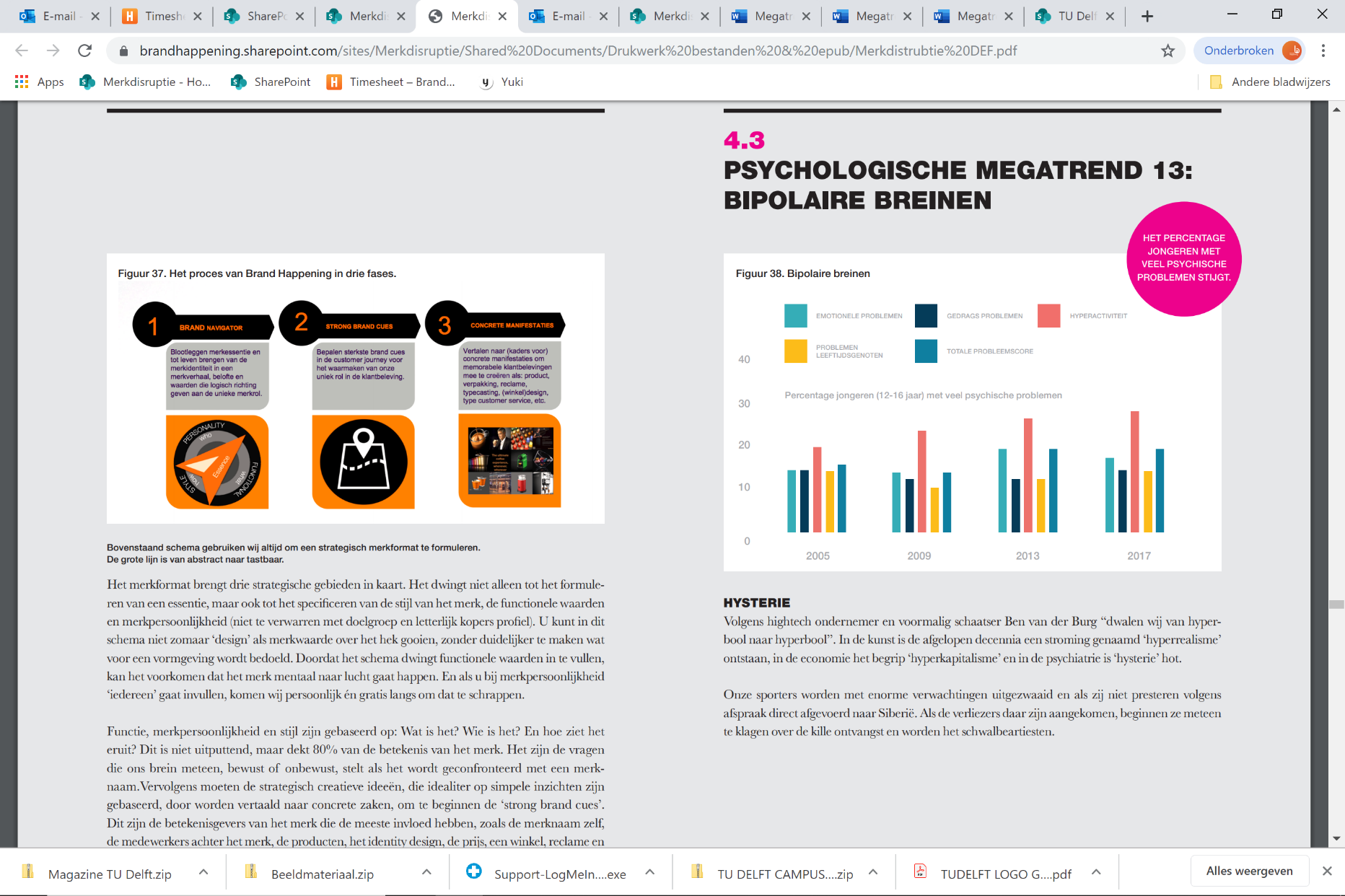This screenshot has width=1345, height=896.
Task: Switch to the TU Delft tab
Action: tap(1075, 16)
